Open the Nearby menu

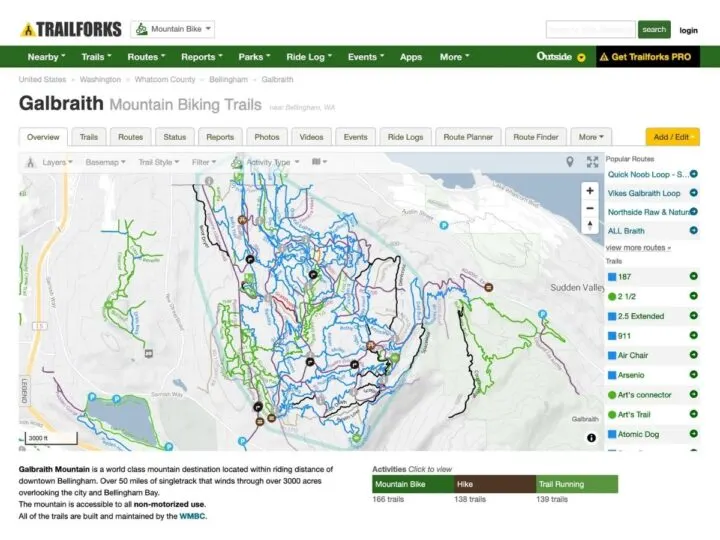click(46, 57)
